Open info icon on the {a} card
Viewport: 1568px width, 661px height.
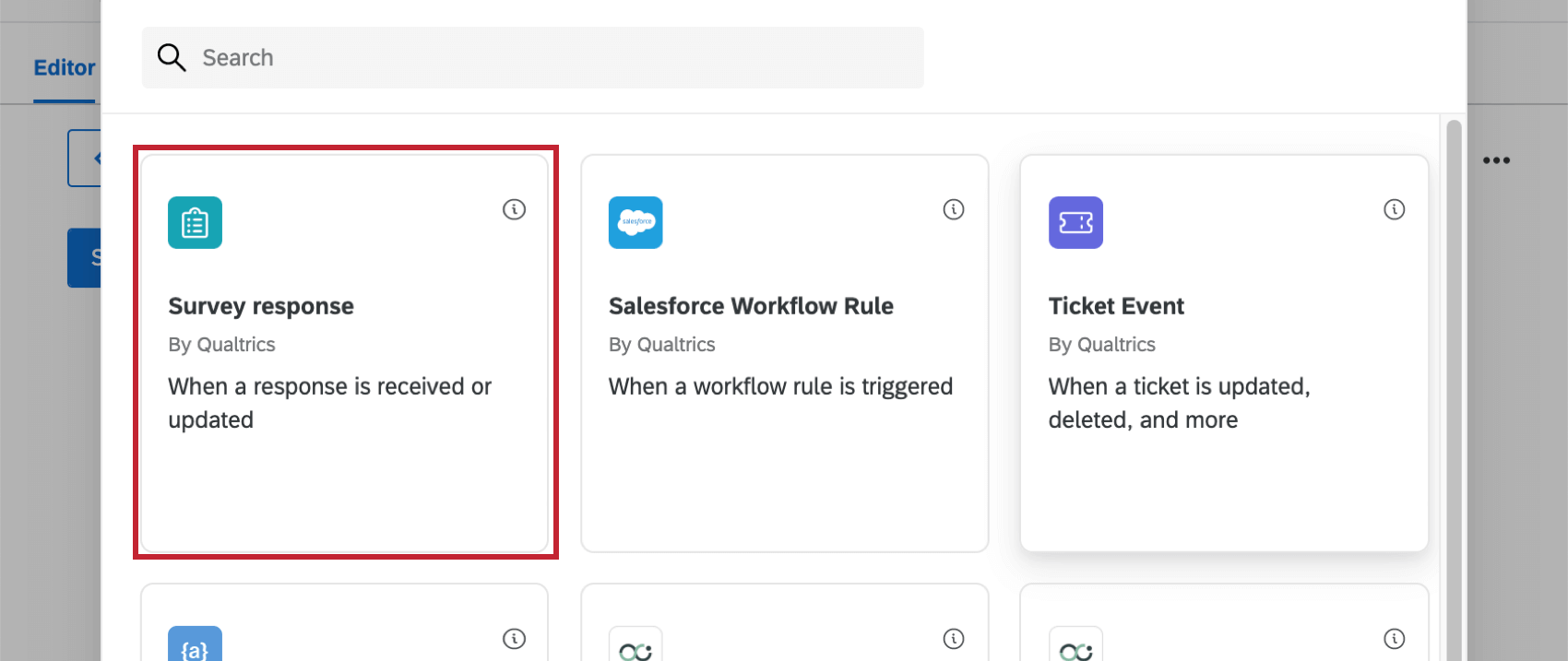click(514, 638)
